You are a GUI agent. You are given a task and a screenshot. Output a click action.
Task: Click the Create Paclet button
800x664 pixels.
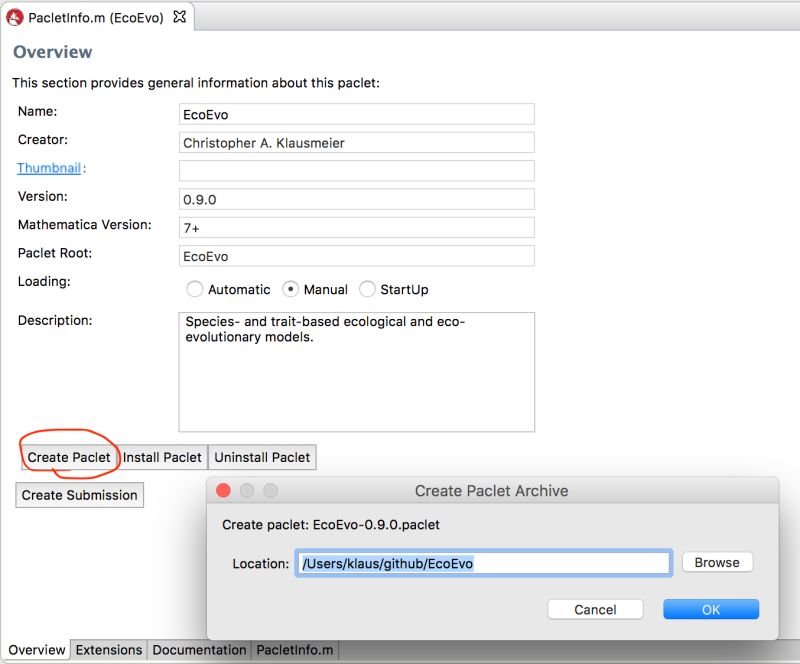coord(68,457)
